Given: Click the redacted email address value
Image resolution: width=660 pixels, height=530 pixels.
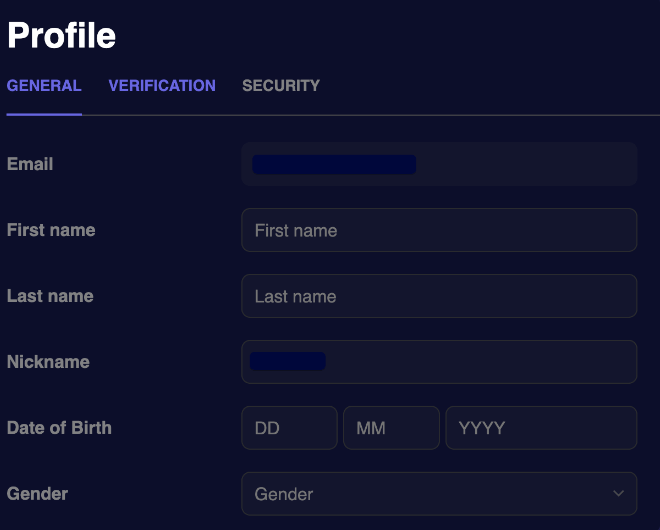Looking at the screenshot, I should (x=334, y=165).
